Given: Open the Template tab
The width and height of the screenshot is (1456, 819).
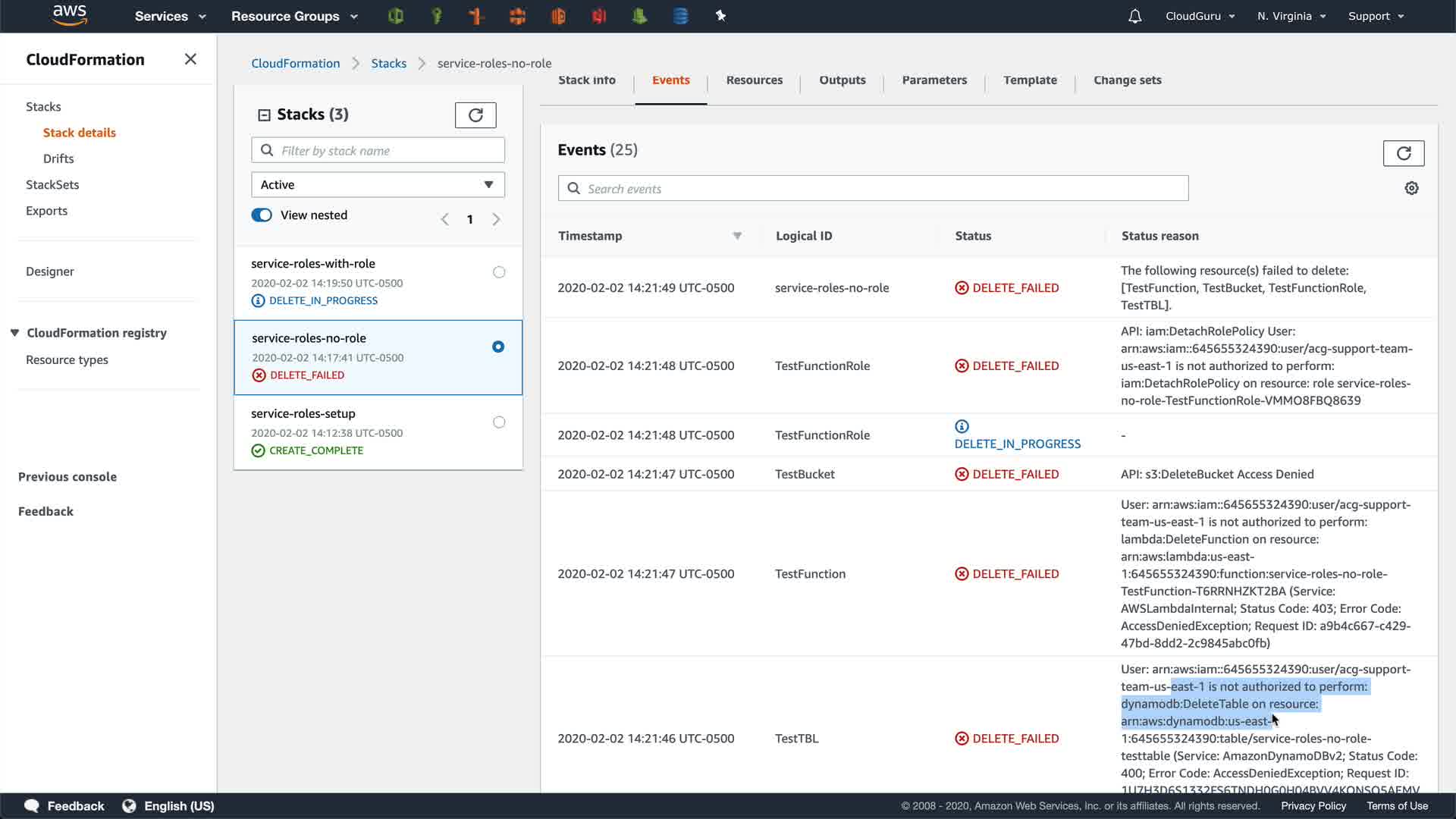Looking at the screenshot, I should (1030, 80).
